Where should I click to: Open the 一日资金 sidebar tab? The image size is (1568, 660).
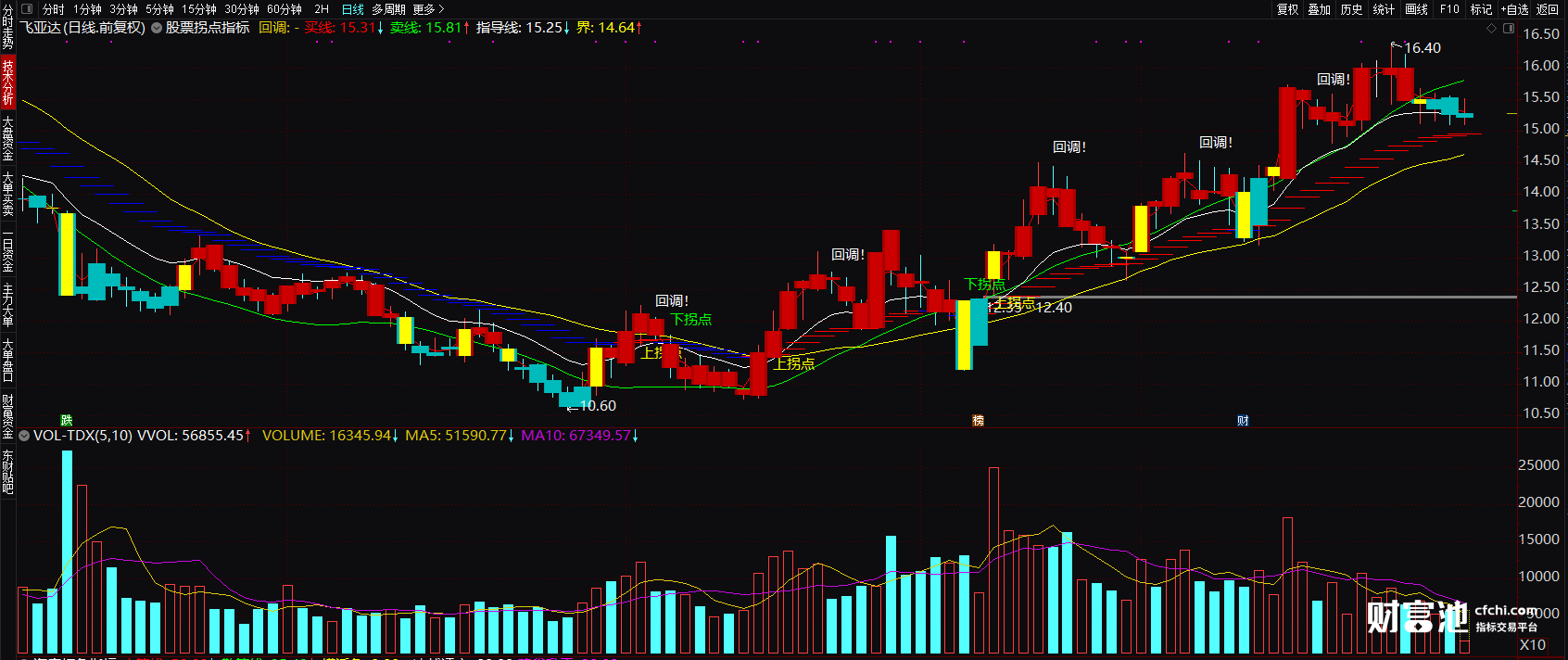[7, 251]
